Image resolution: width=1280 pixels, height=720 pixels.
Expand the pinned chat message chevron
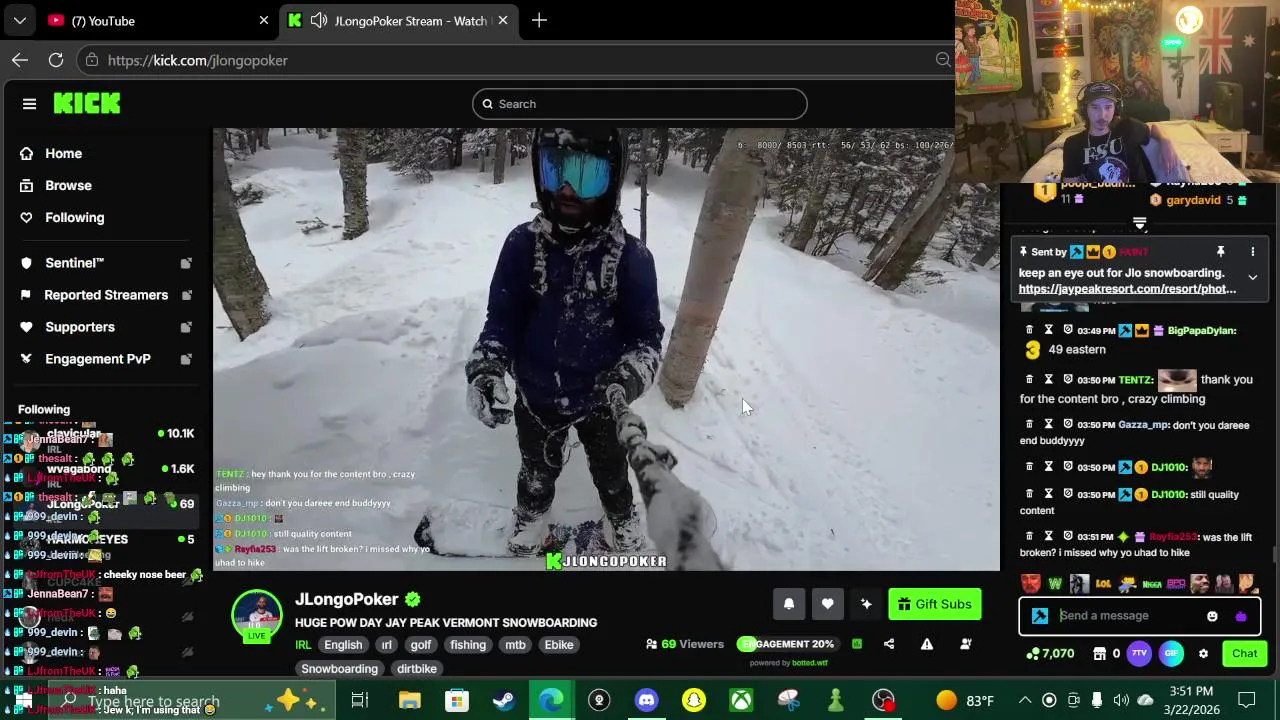(x=1252, y=278)
